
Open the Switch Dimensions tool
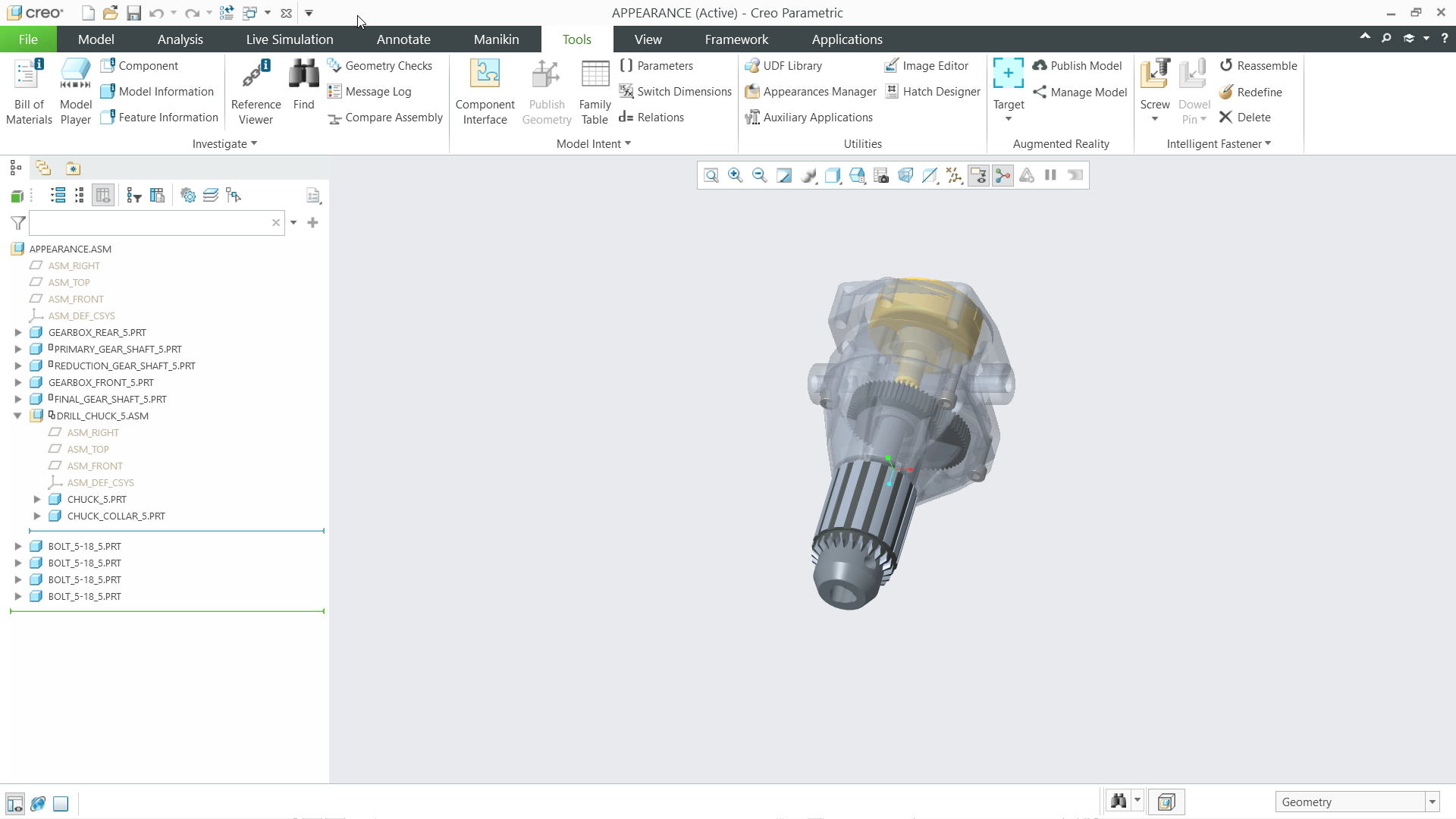click(x=675, y=92)
